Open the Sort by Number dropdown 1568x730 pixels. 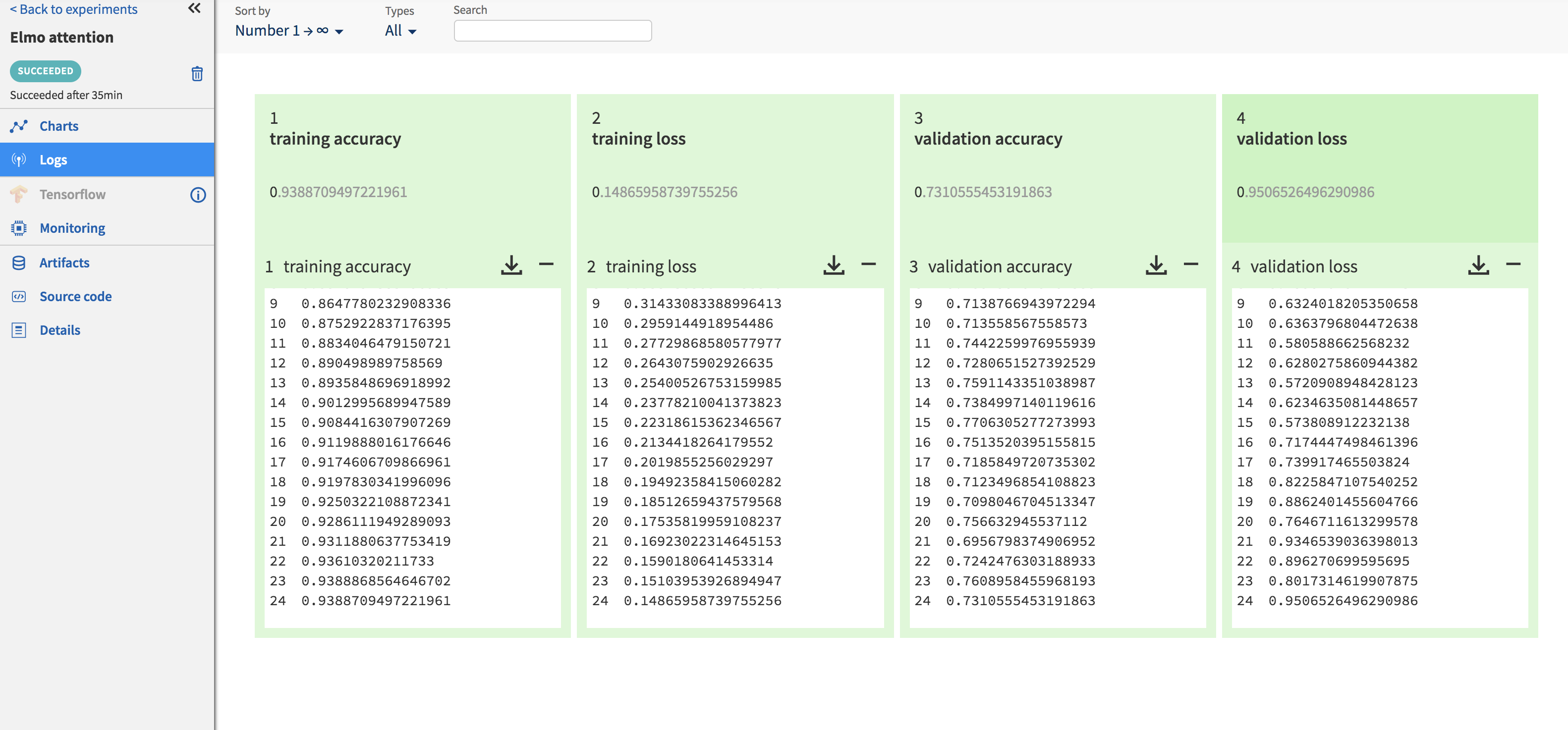288,31
